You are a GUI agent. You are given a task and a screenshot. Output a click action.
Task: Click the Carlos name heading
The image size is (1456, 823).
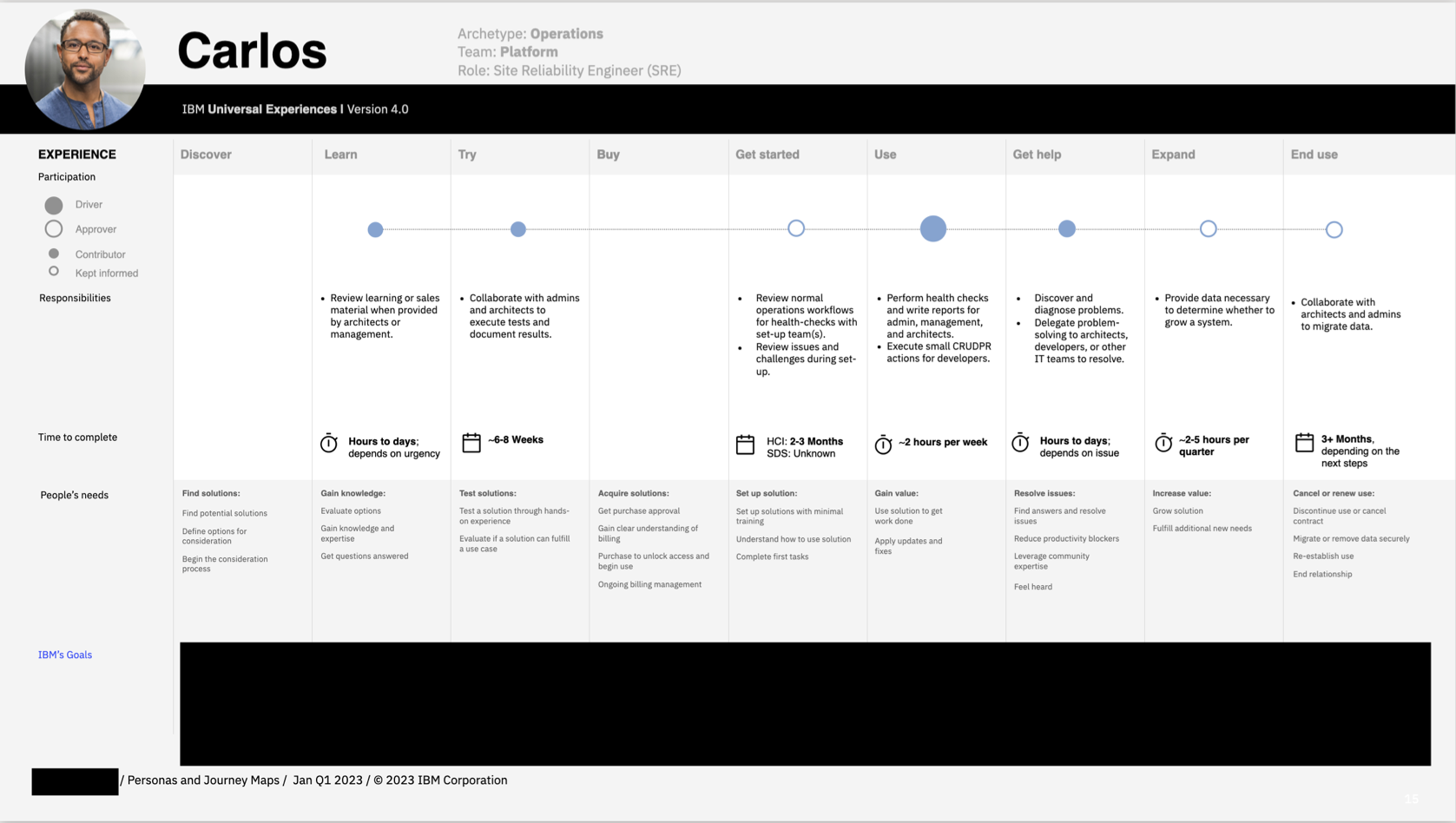click(x=252, y=50)
